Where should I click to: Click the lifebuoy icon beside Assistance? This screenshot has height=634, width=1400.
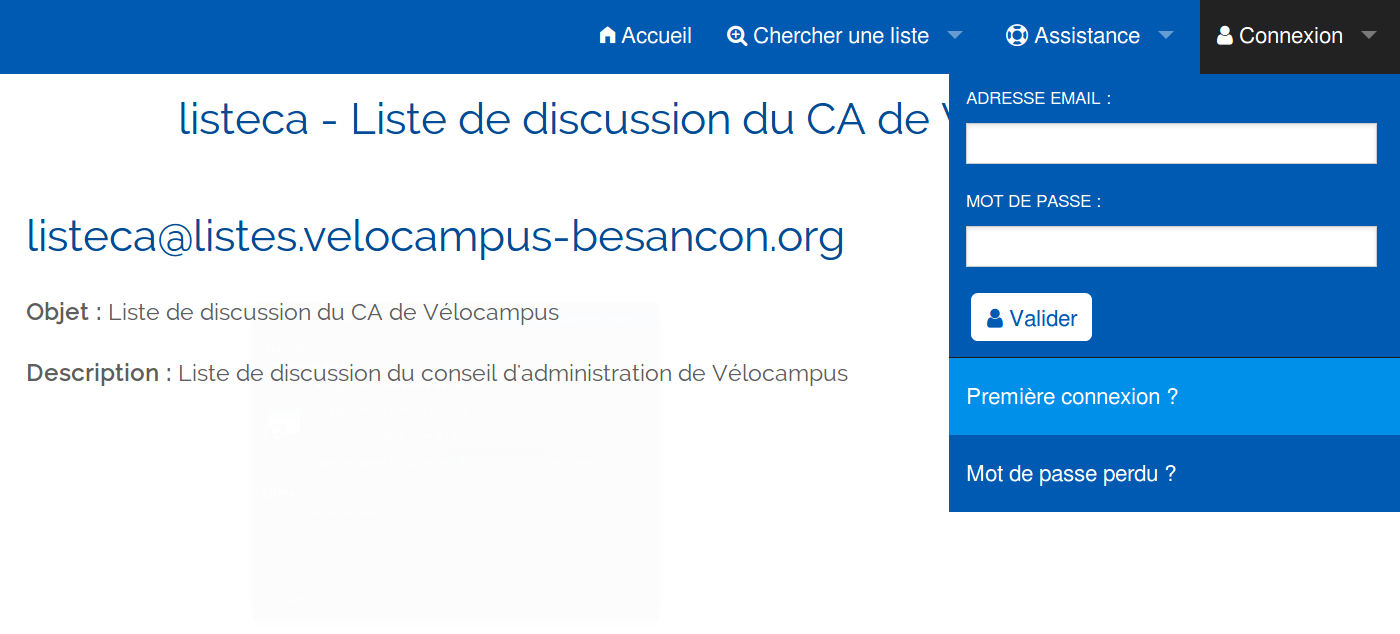(1016, 36)
